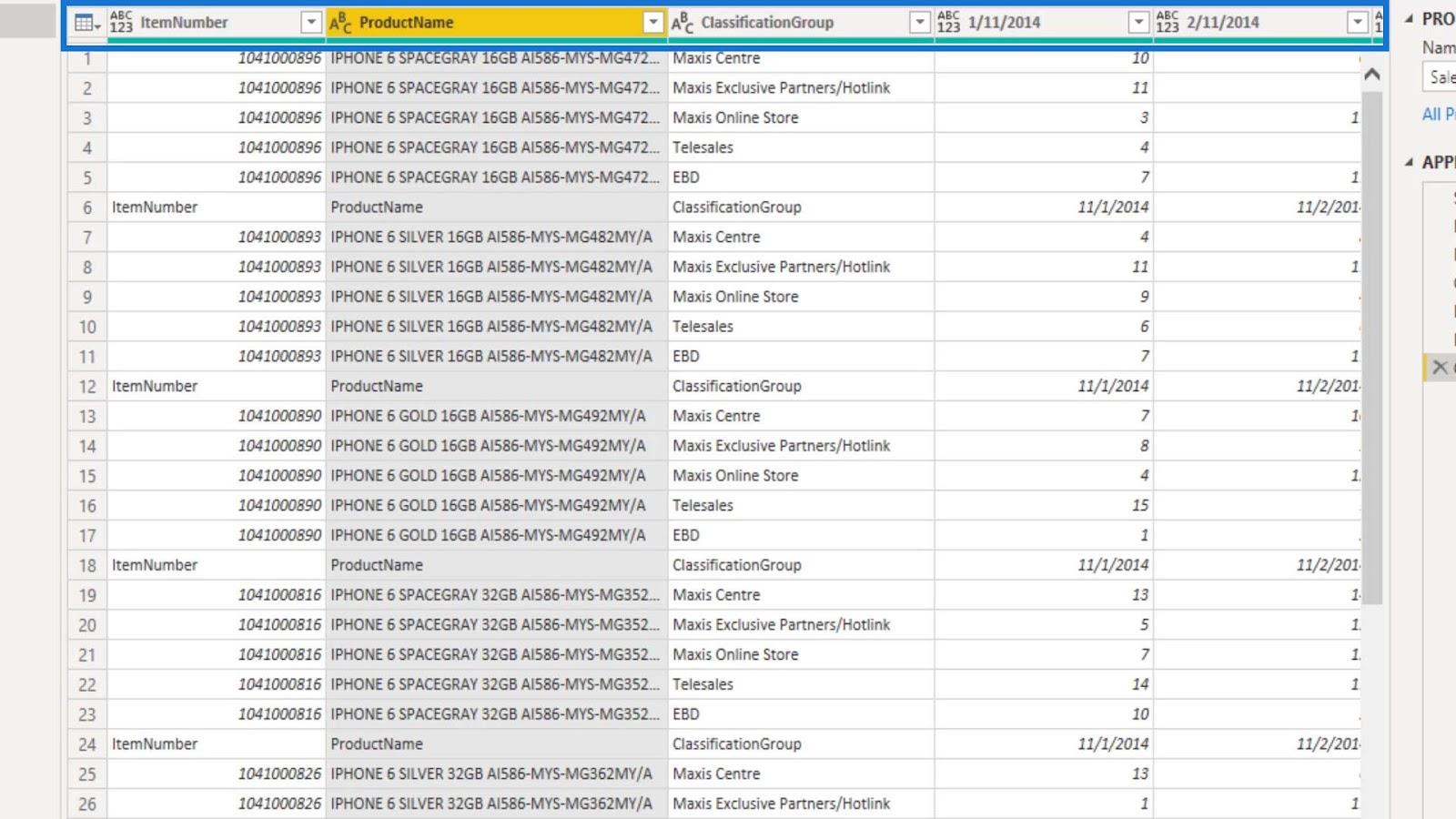
Task: Change ClassificationGroup column data type icon
Action: pyautogui.click(x=682, y=23)
